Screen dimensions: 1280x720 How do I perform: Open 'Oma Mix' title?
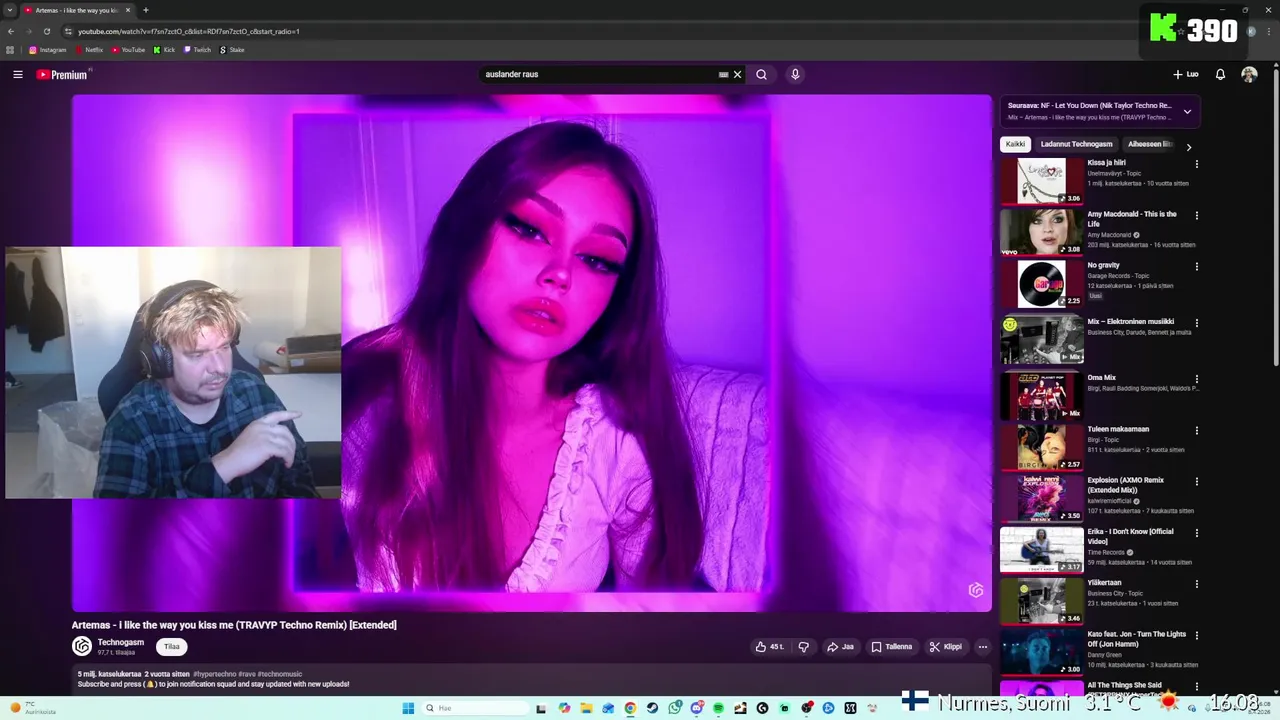(x=1101, y=378)
